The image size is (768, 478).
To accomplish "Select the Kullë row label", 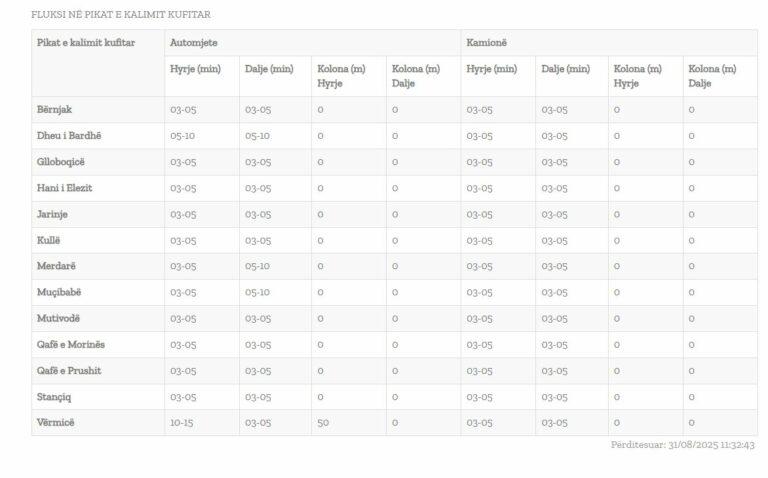I will 49,240.
